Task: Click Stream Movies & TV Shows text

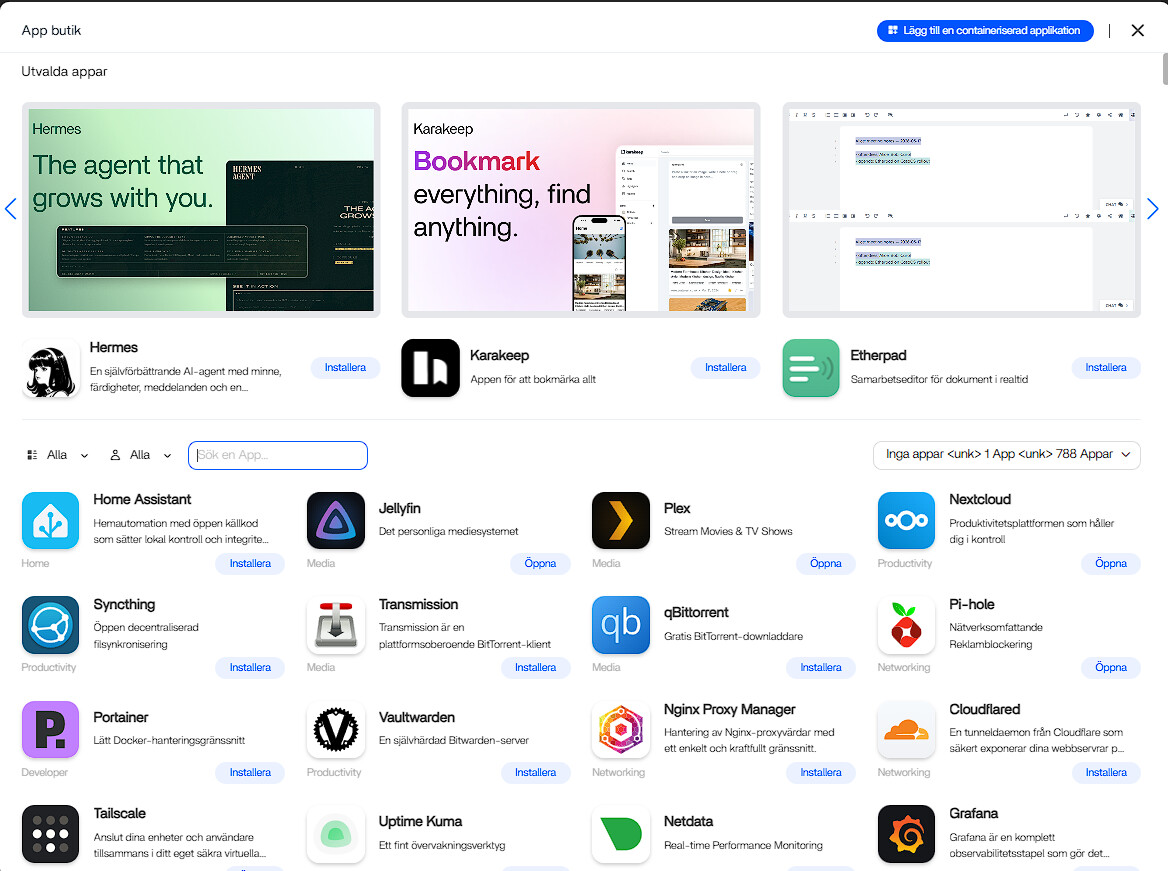Action: coord(728,531)
